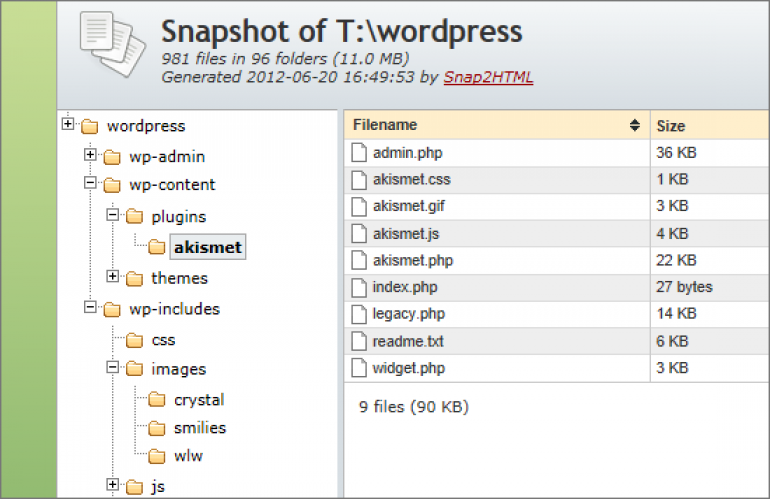Viewport: 770px width, 499px height.
Task: Click the admin.php file icon
Action: 359,153
